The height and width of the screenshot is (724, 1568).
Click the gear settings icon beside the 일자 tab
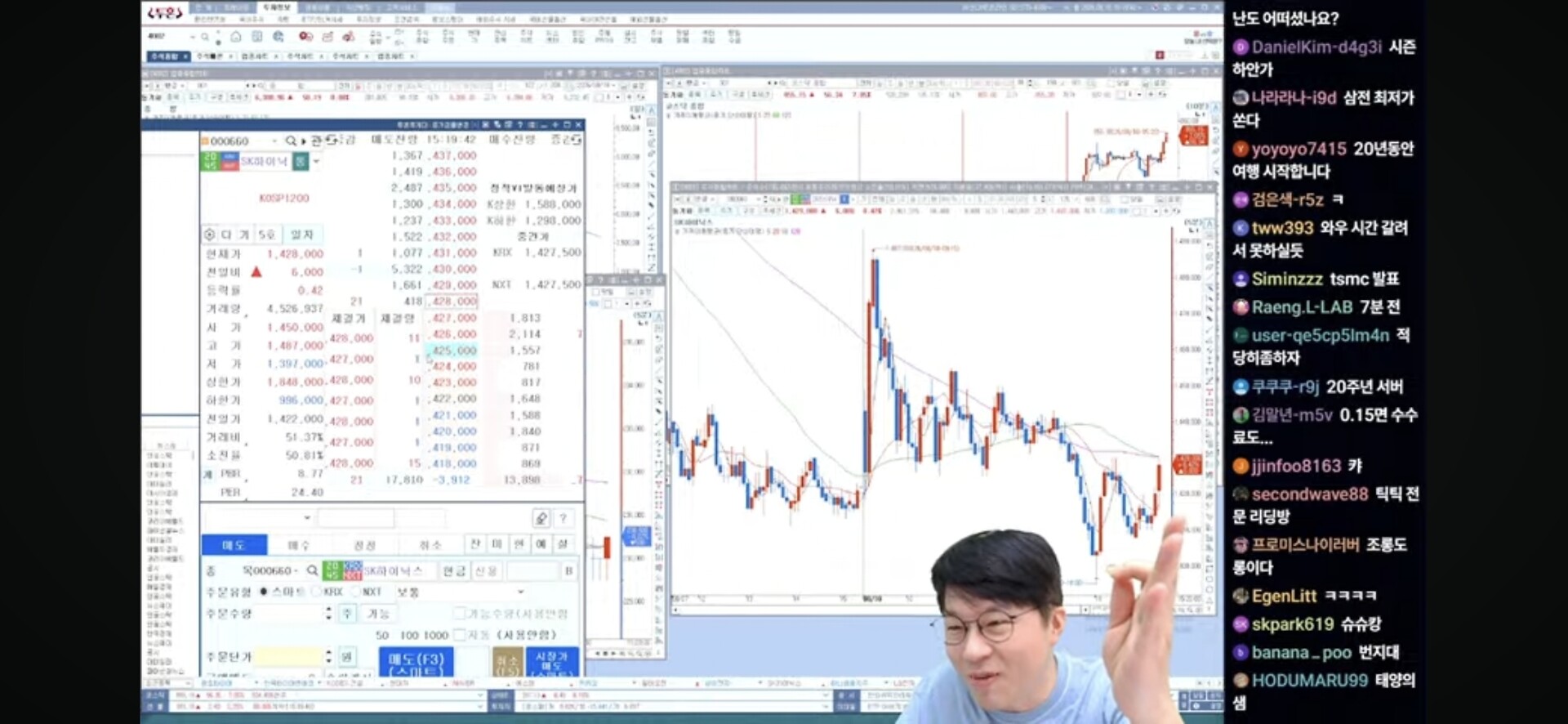click(210, 235)
